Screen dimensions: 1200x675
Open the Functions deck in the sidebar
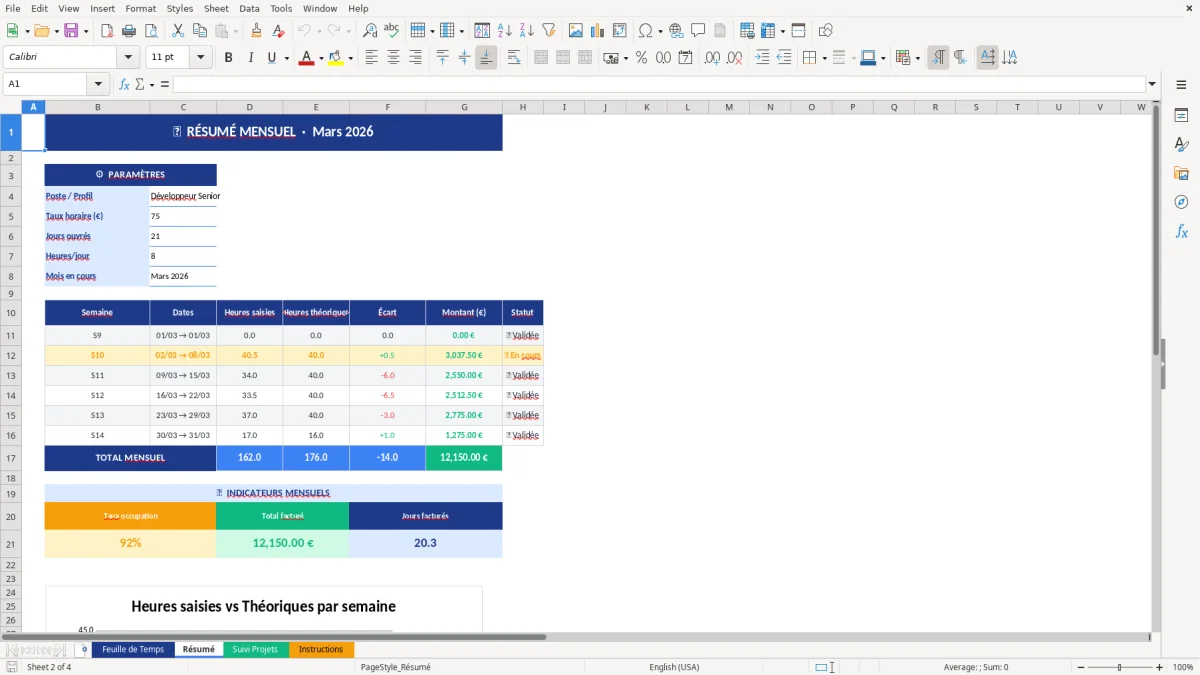(x=1181, y=230)
